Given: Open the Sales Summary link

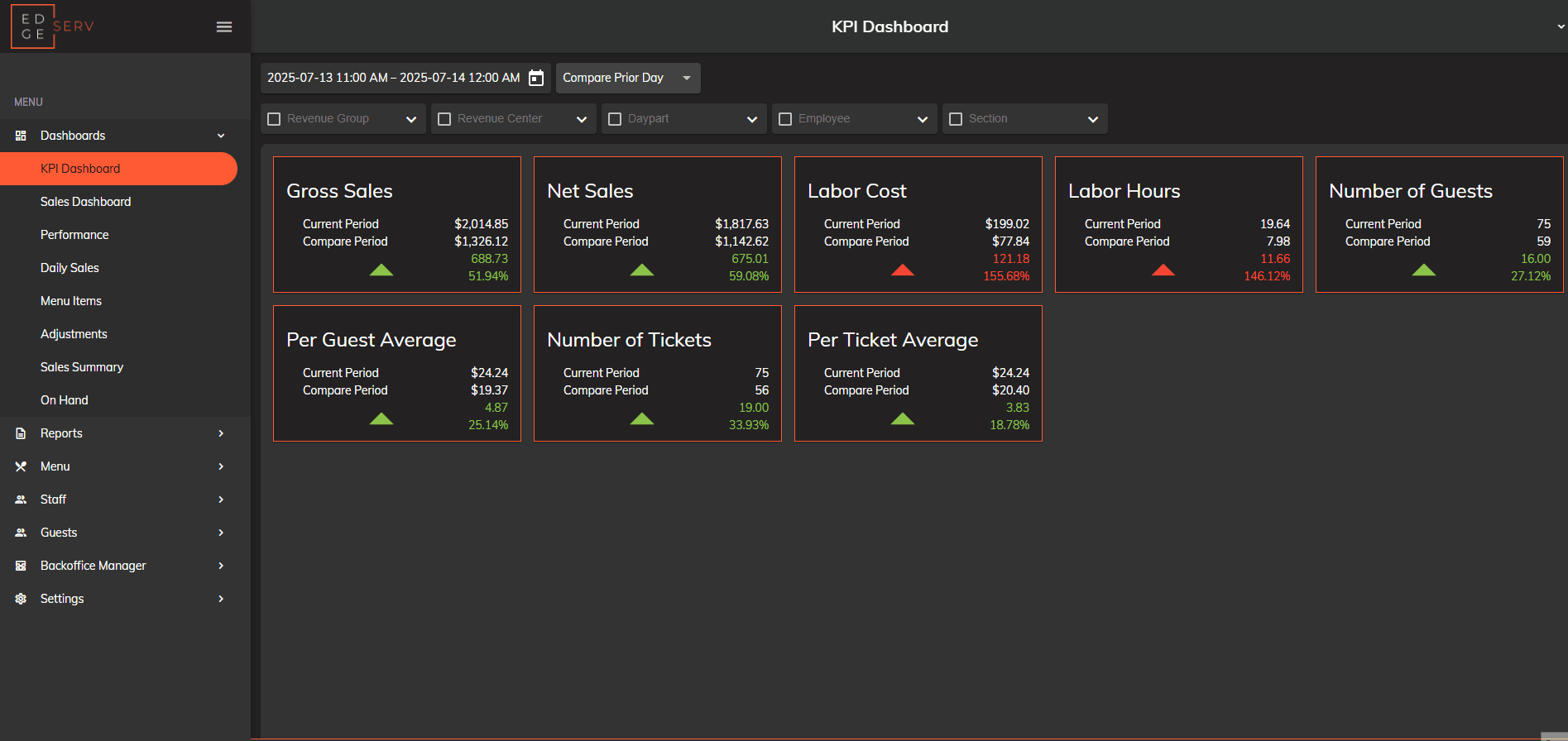Looking at the screenshot, I should [x=82, y=367].
